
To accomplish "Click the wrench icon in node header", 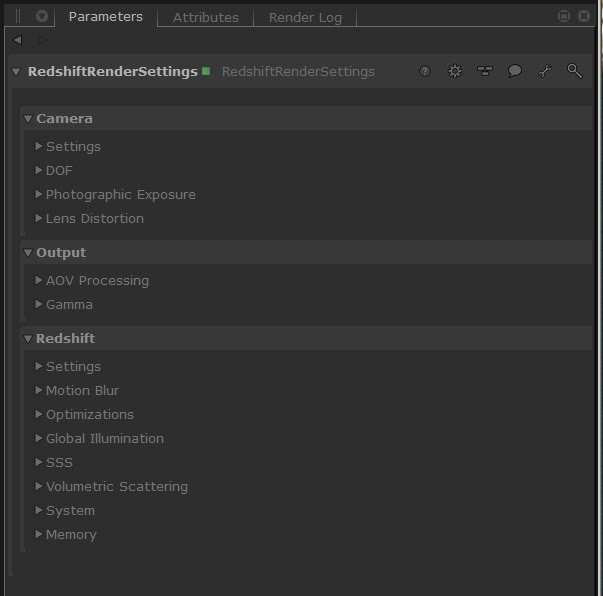I will pos(545,72).
